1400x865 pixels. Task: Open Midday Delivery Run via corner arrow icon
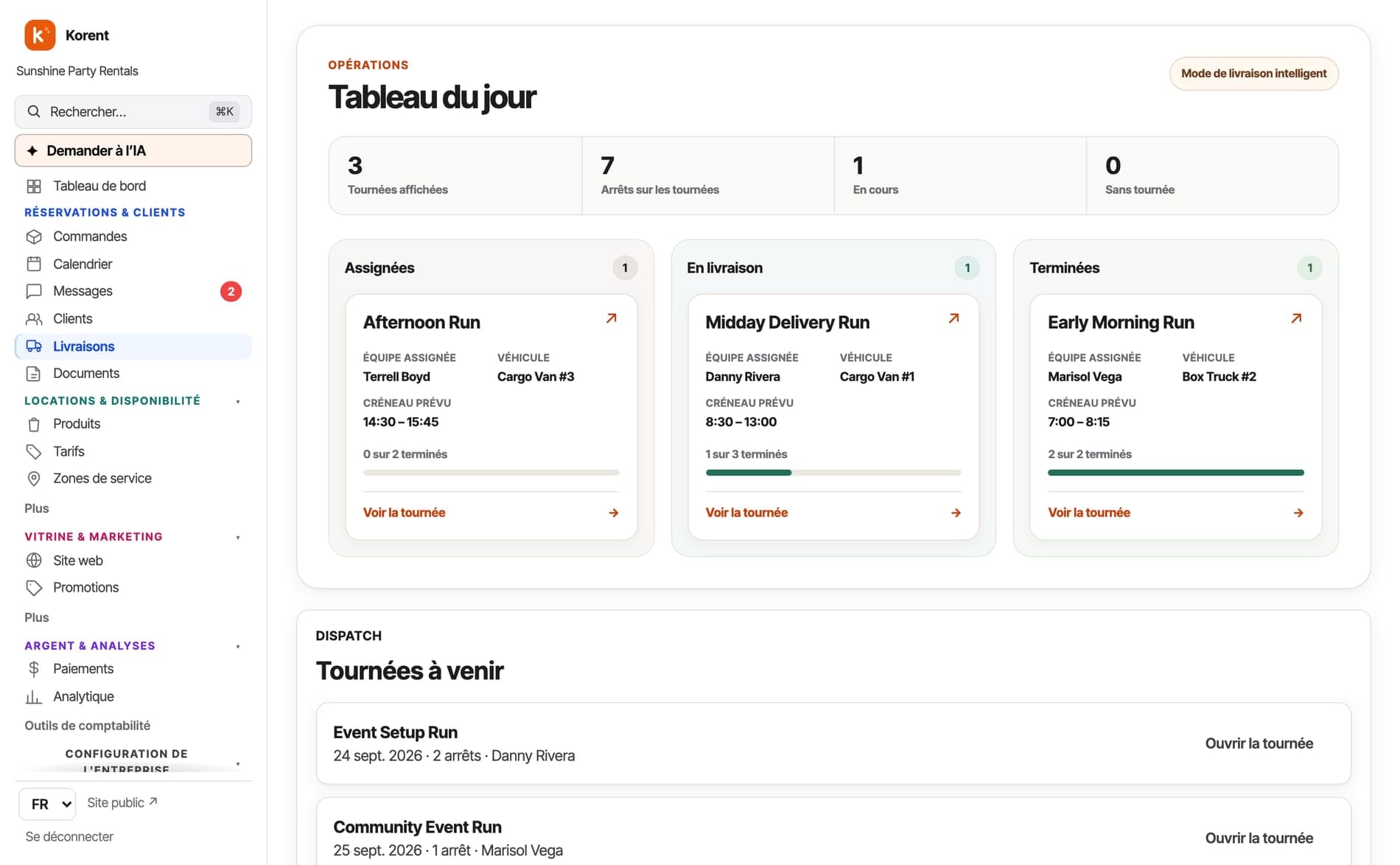click(x=954, y=318)
